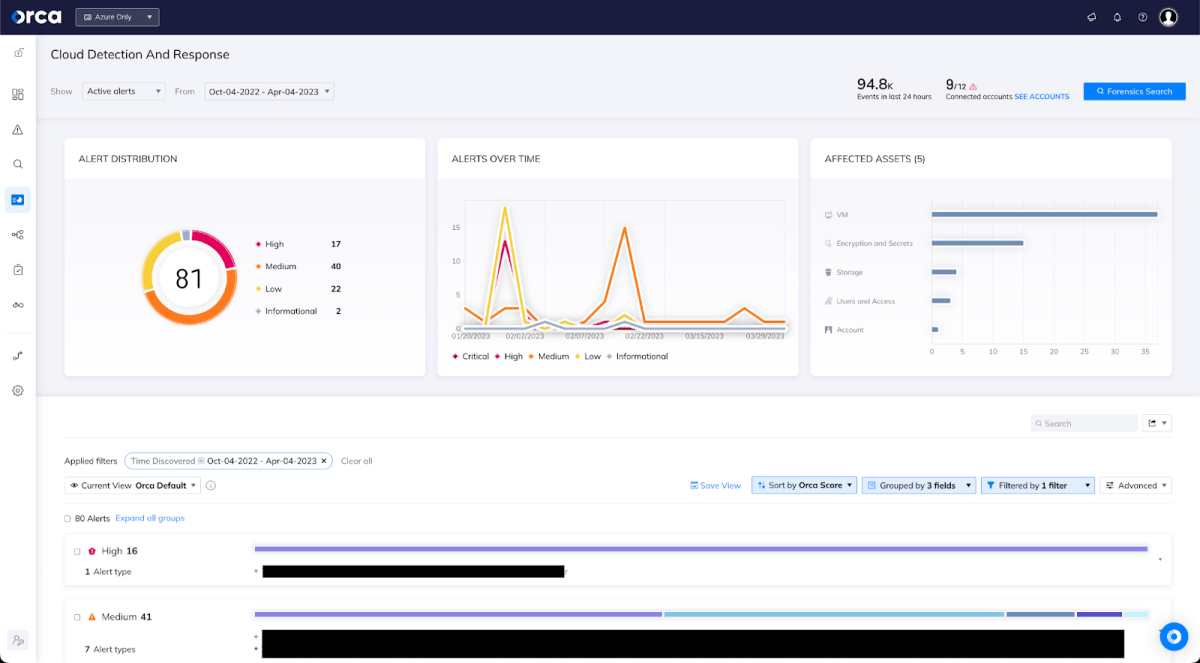
Task: Open the Sort by Orca Score dropdown
Action: [804, 485]
